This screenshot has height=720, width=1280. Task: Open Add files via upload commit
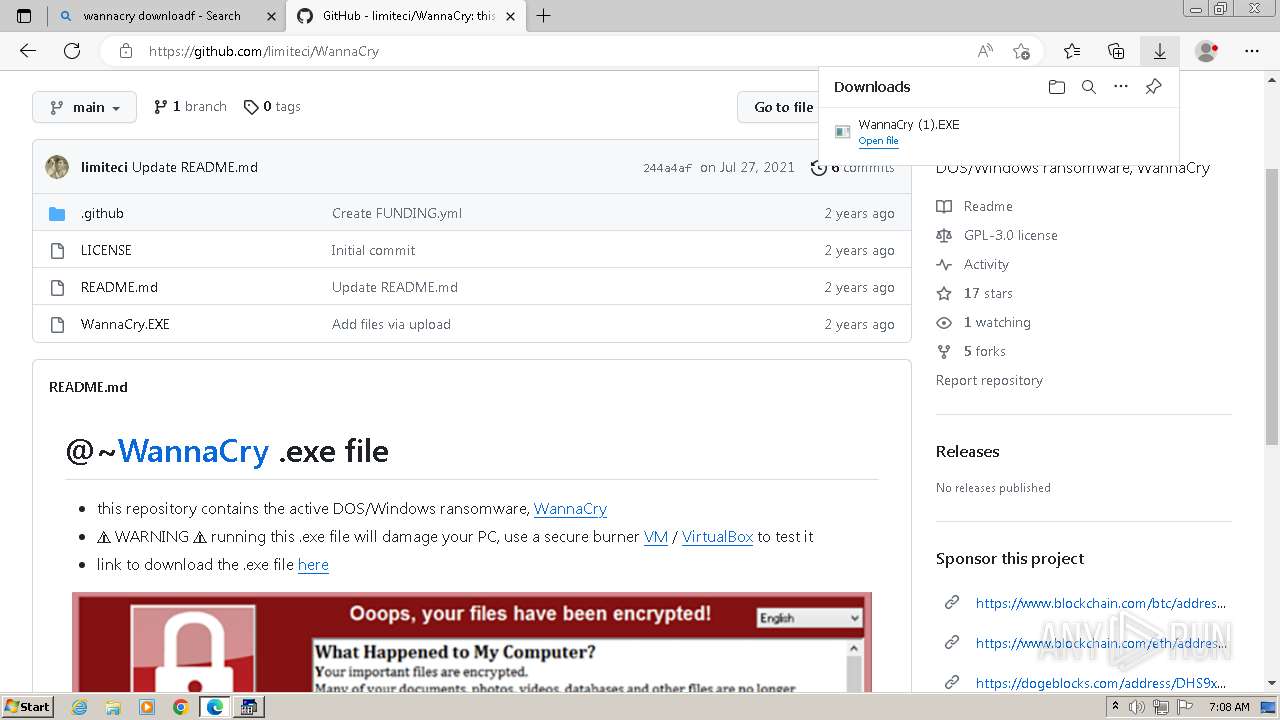click(x=391, y=324)
